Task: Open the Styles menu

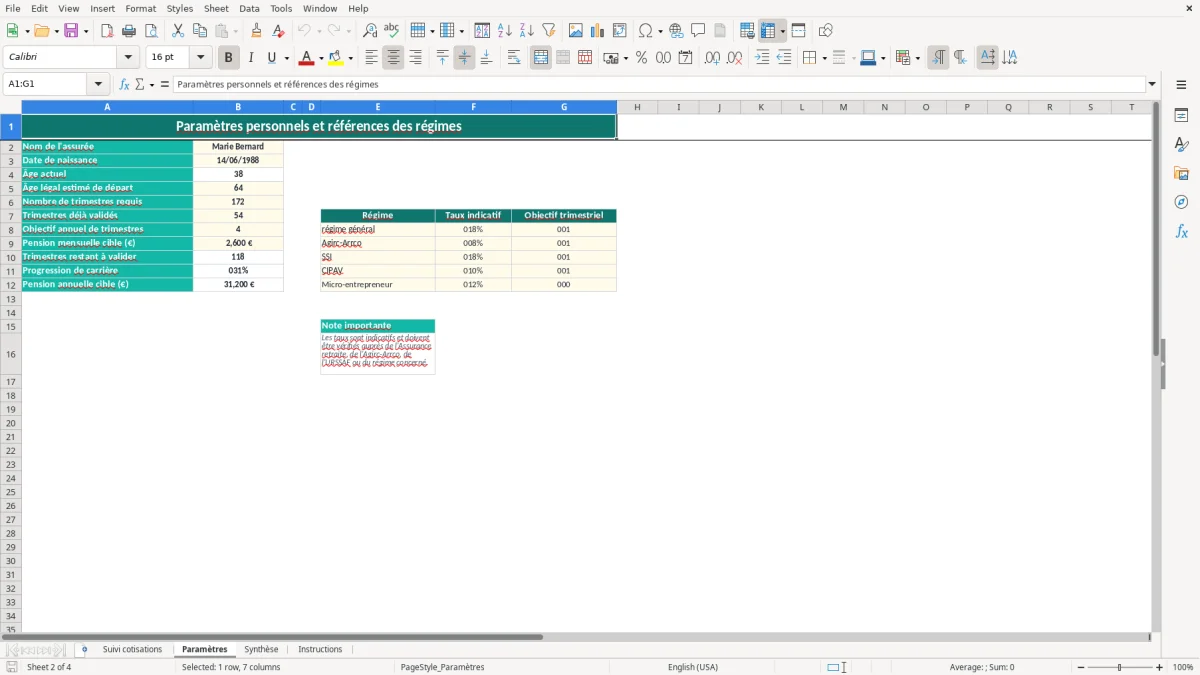Action: pos(180,8)
